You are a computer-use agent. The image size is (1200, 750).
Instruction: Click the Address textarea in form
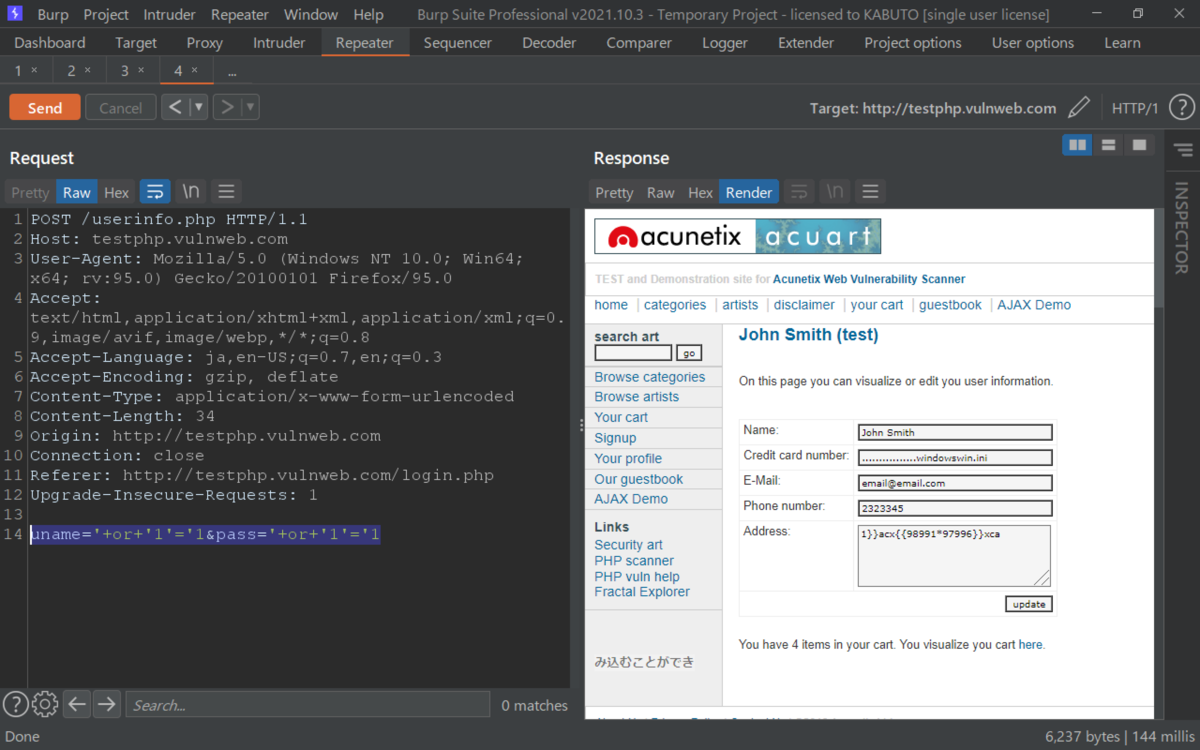955,555
